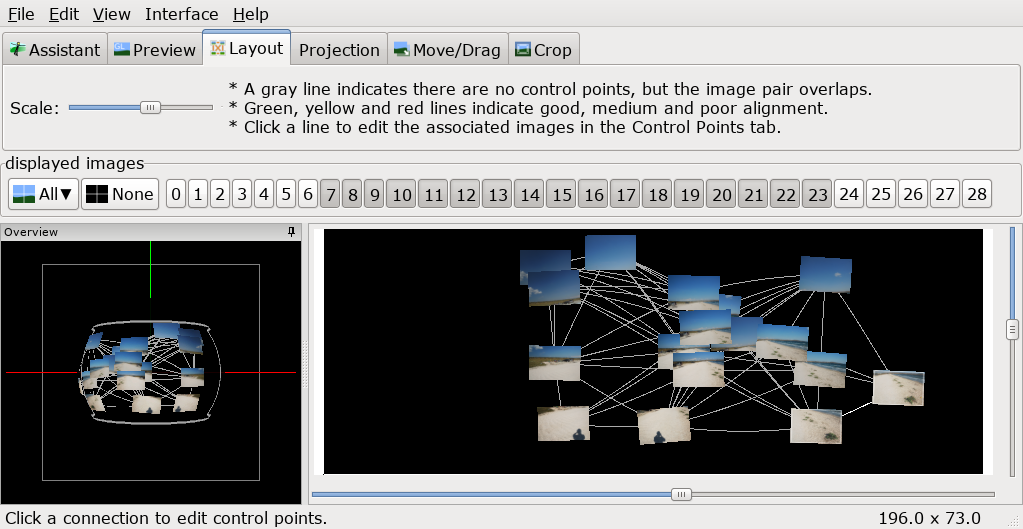Switch to the Projection tab
1023x529 pixels.
point(339,50)
